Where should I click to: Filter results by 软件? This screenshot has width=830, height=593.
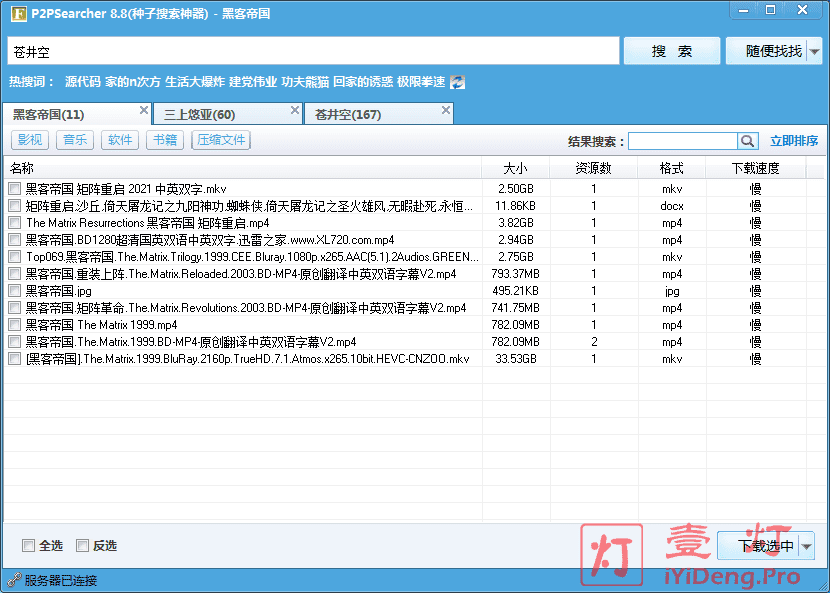[x=120, y=140]
